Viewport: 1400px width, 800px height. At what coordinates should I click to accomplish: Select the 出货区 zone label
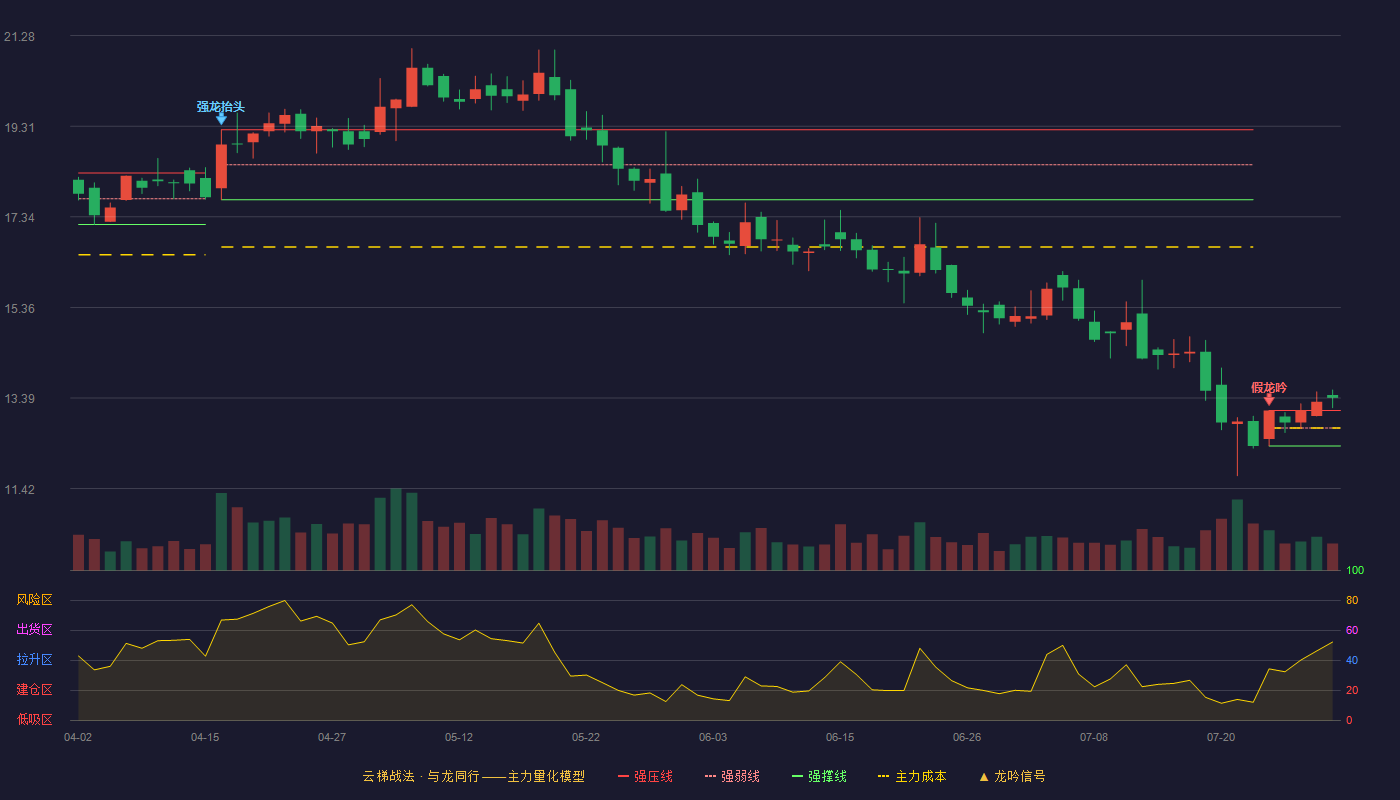pos(34,630)
